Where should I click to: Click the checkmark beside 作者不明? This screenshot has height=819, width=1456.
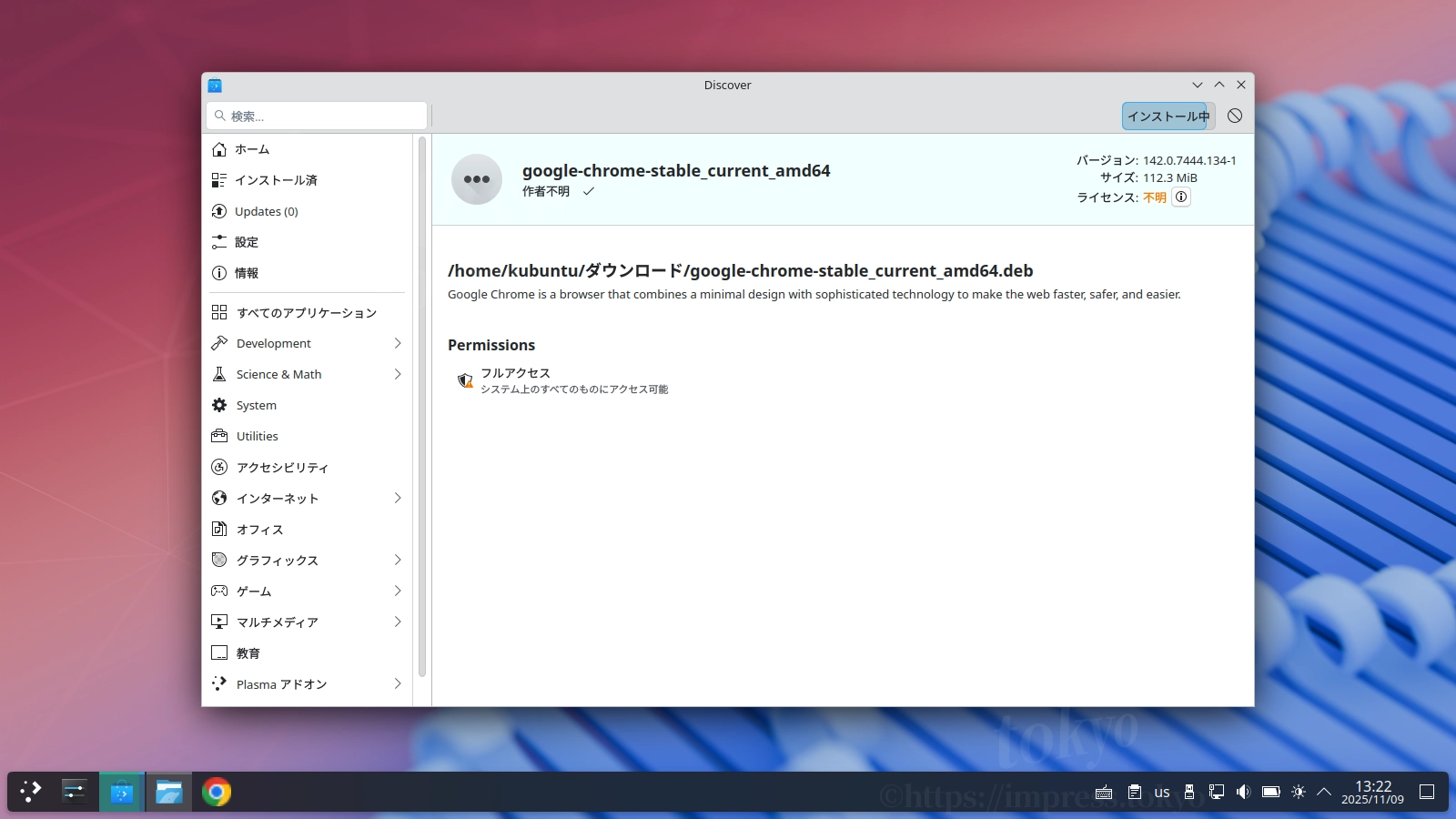coord(589,191)
